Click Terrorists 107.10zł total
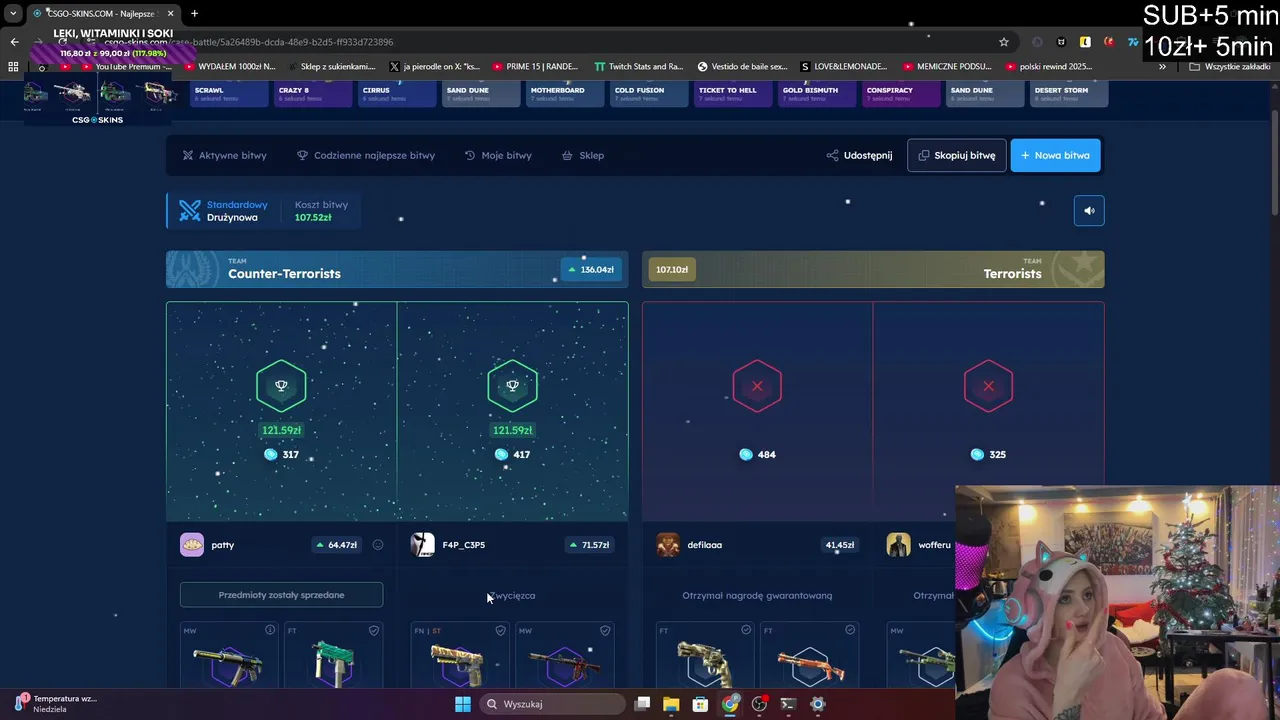Screen dimensions: 1280x720 pos(671,269)
